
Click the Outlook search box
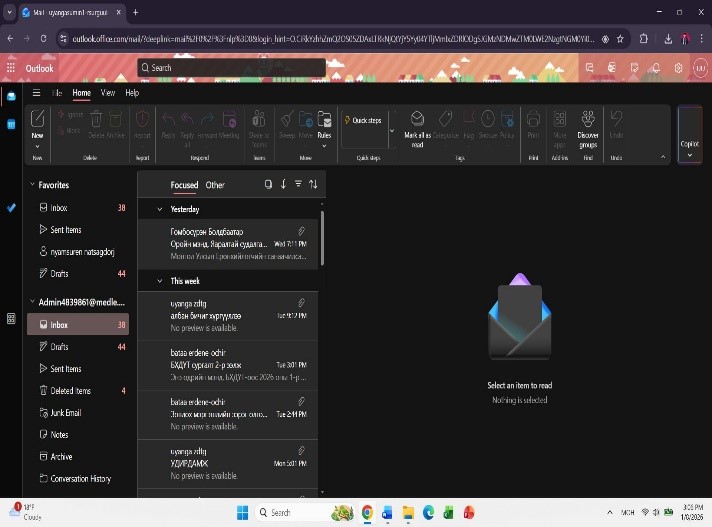(x=232, y=68)
